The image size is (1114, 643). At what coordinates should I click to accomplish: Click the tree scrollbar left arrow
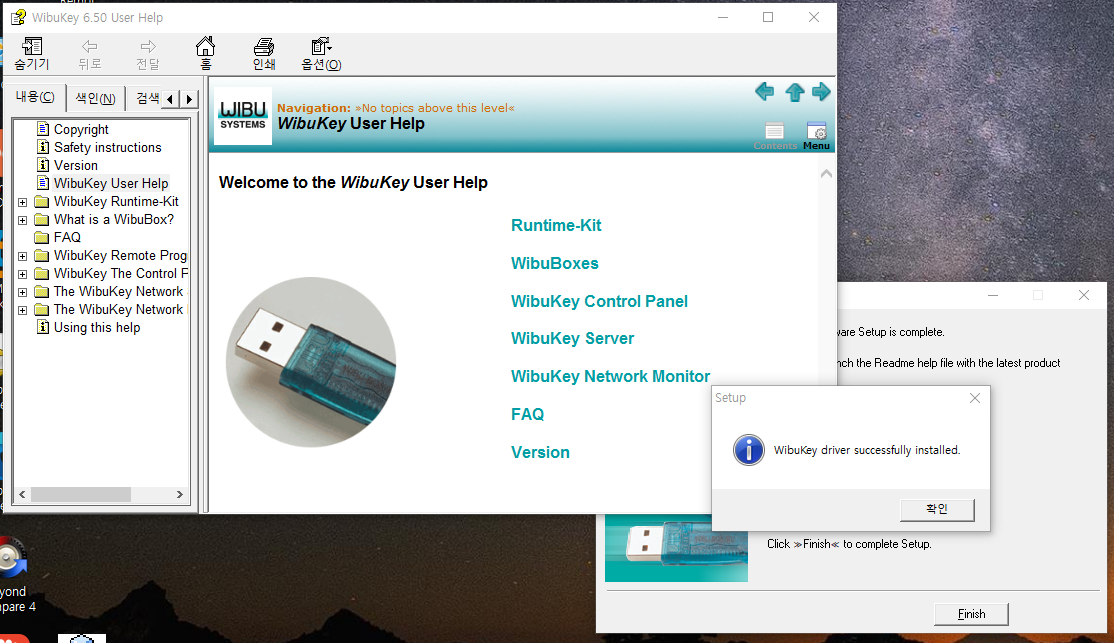[x=22, y=494]
